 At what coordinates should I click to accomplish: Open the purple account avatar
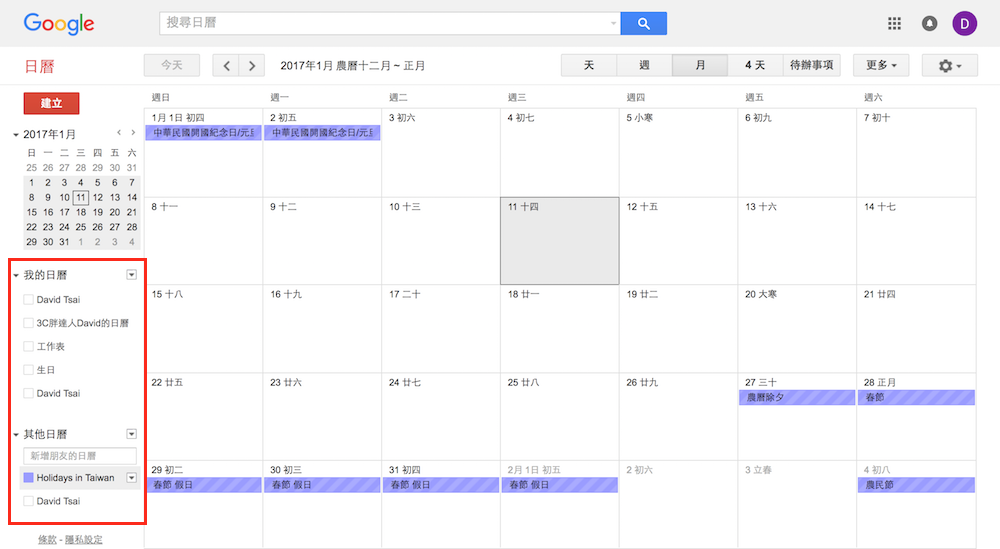[x=965, y=23]
